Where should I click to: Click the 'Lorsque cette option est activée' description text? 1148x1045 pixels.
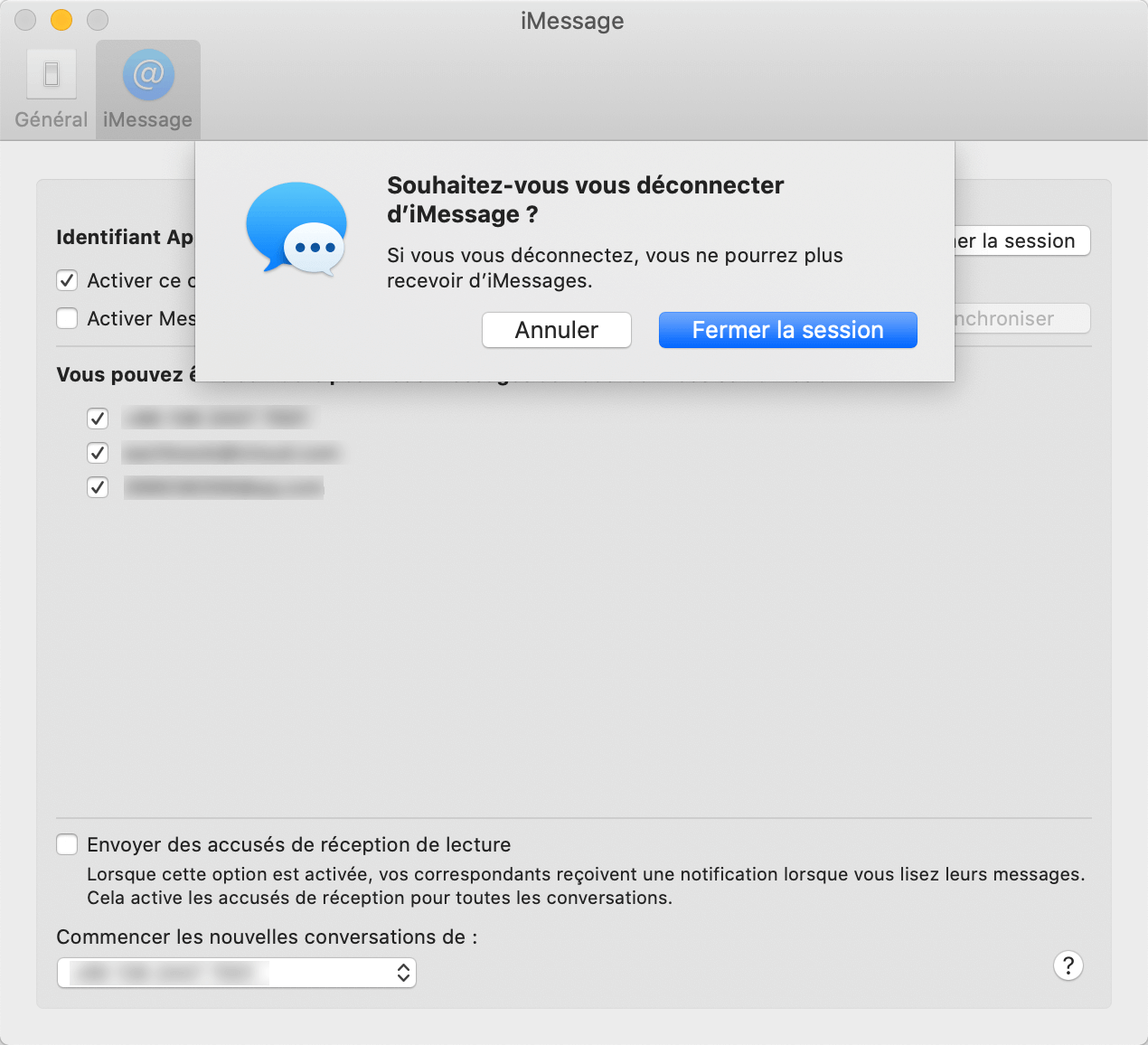point(586,886)
